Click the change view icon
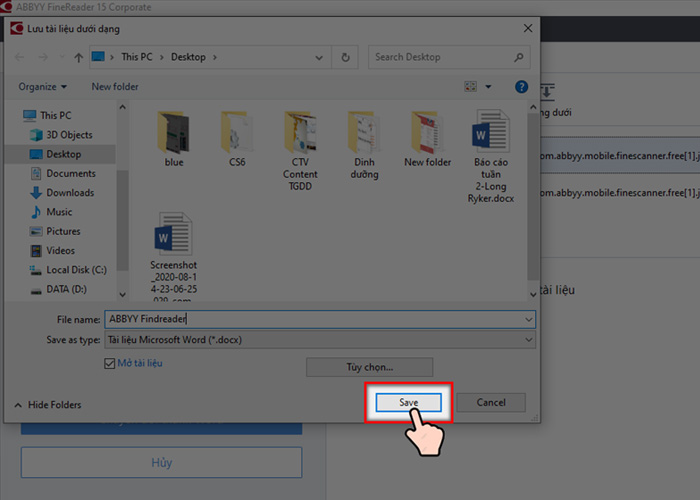700x500 pixels. [x=471, y=87]
